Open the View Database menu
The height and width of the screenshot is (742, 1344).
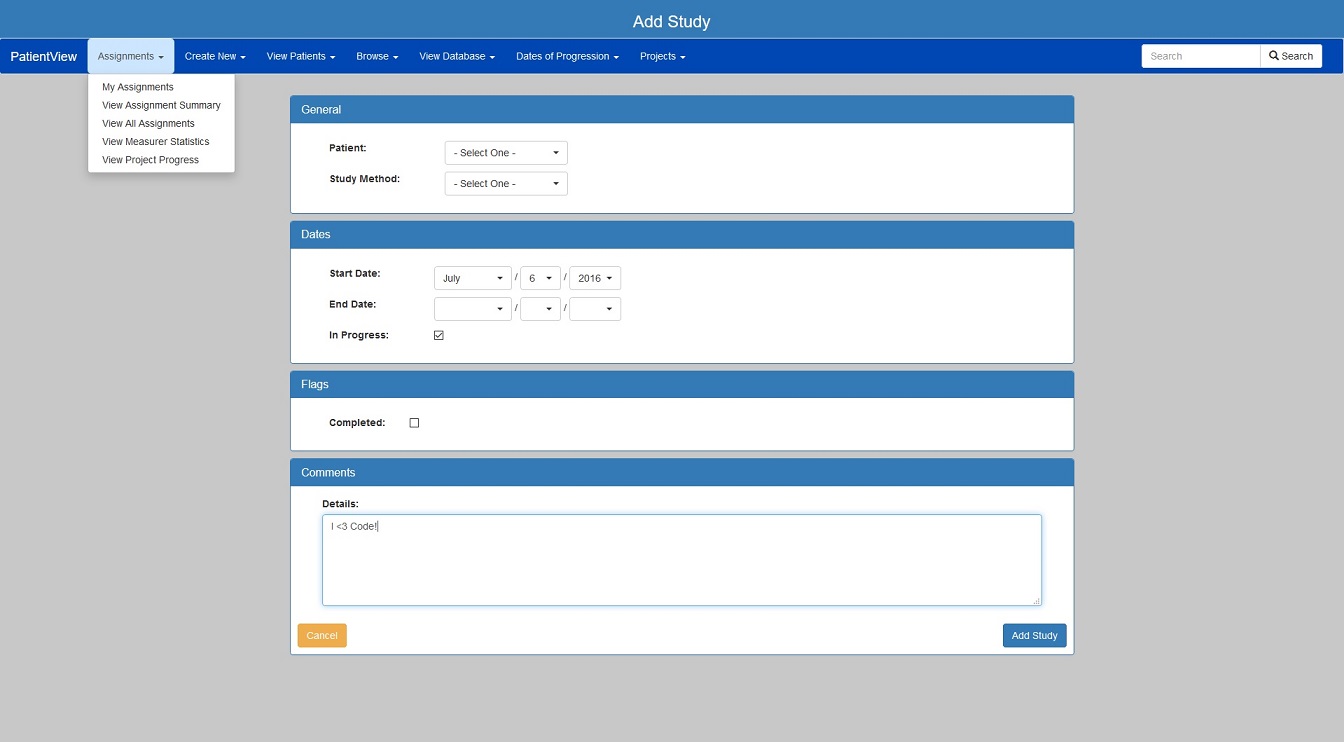pos(457,57)
